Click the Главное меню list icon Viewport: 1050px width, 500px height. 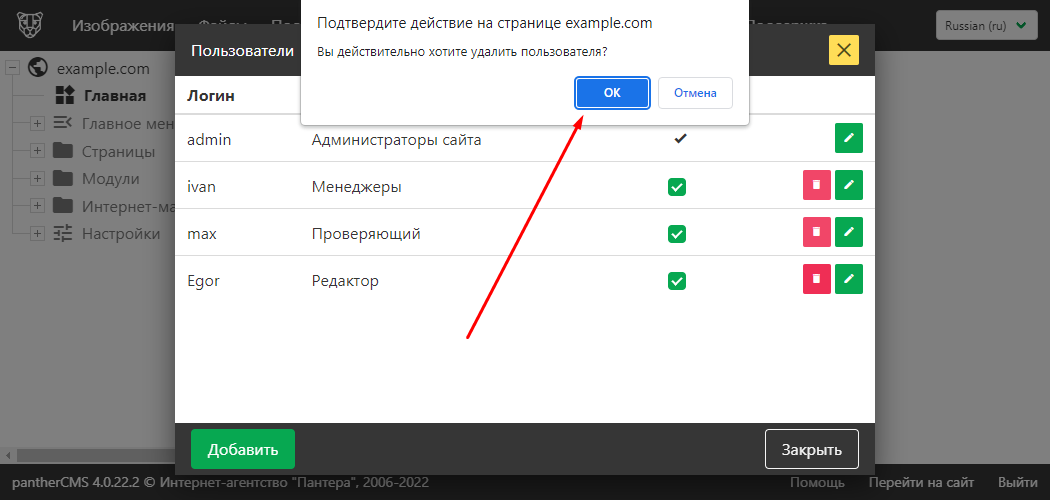pos(62,123)
